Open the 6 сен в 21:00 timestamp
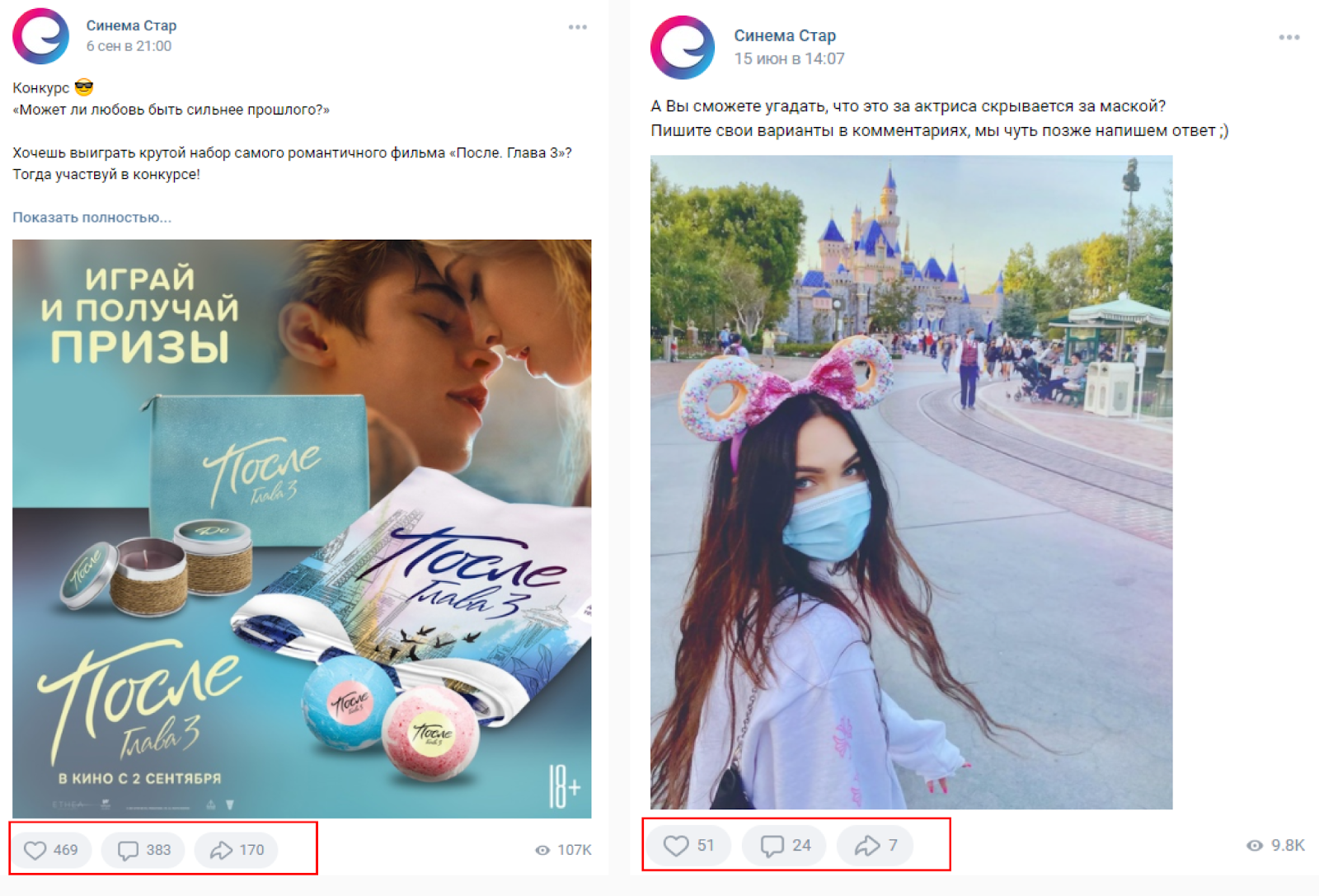 coord(129,46)
